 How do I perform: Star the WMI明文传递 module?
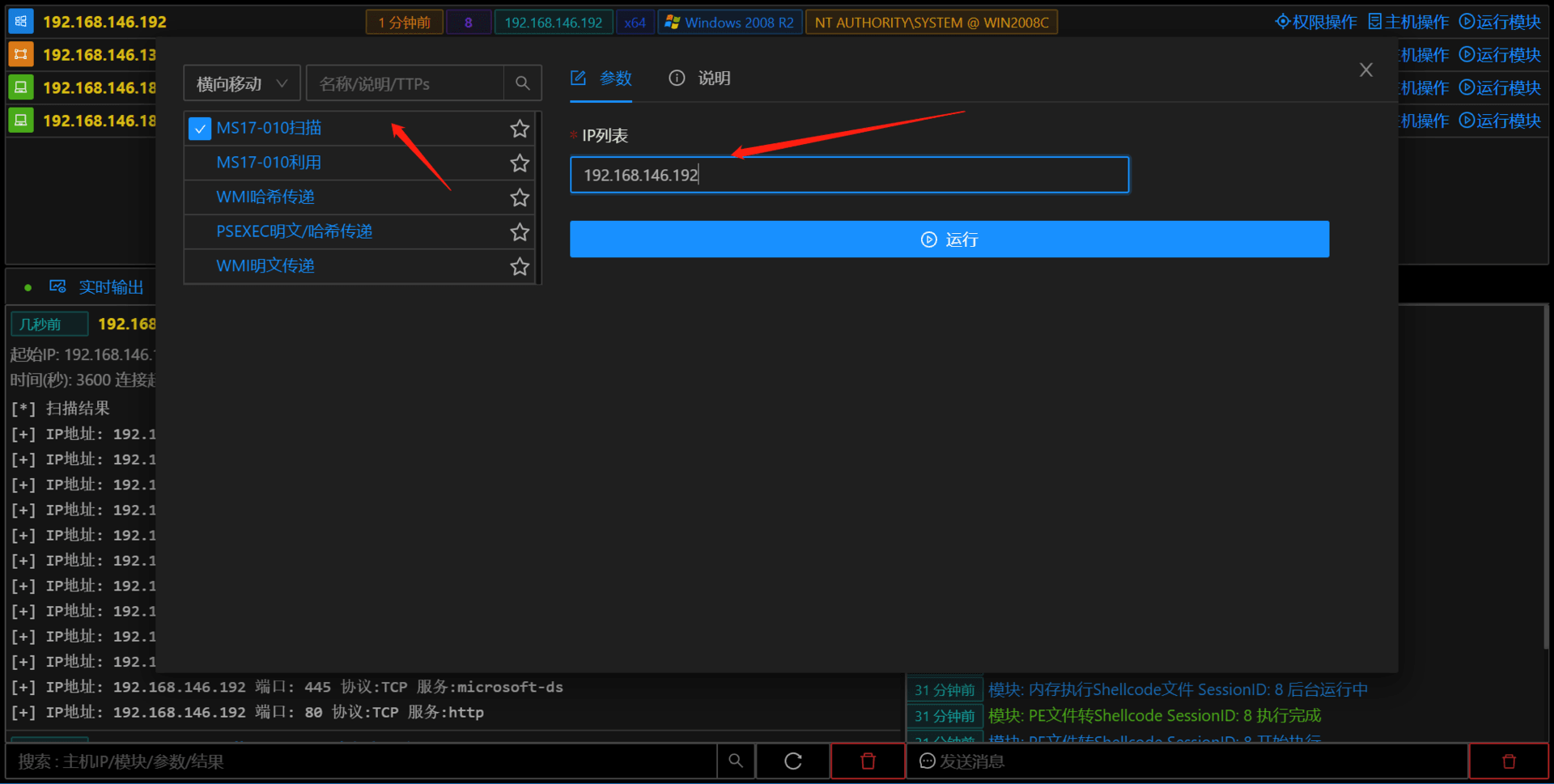click(x=520, y=267)
